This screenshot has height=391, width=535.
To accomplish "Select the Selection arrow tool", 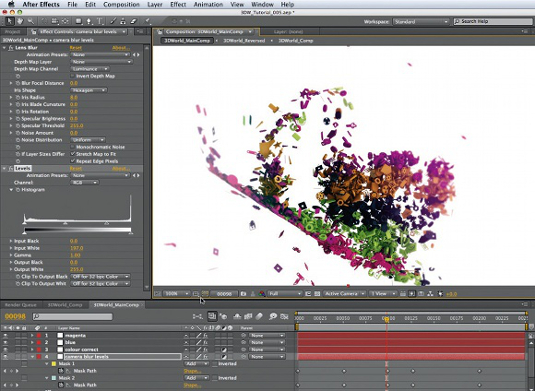I will [x=10, y=21].
